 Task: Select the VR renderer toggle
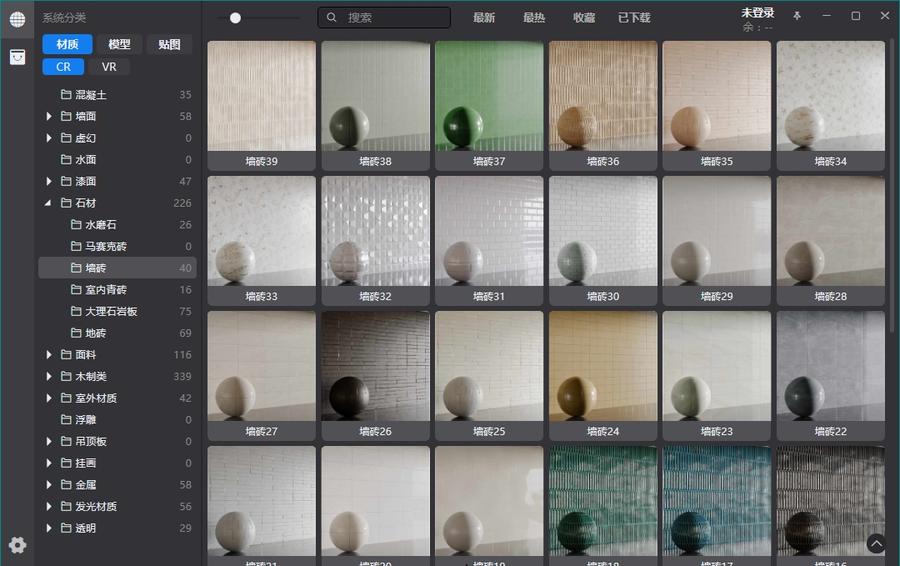(109, 67)
